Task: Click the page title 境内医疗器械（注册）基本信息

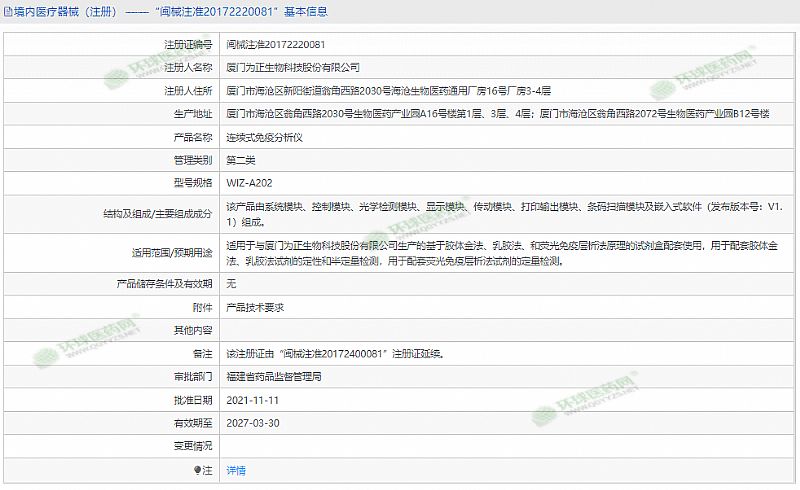Action: tap(170, 12)
